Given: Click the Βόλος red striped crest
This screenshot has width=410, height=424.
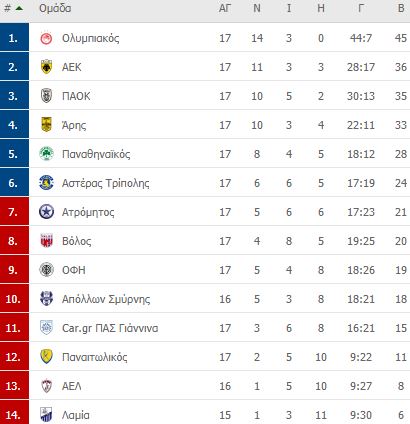Looking at the screenshot, I should [46, 241].
